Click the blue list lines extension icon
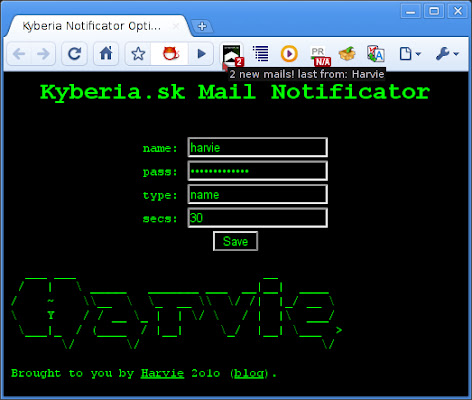 coord(261,54)
